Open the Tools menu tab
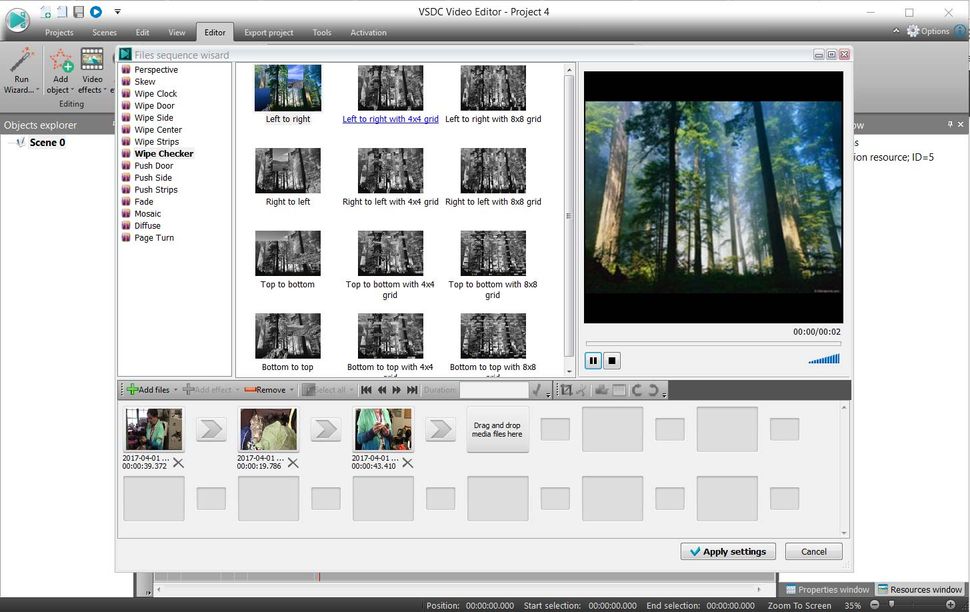The width and height of the screenshot is (970, 612). [x=321, y=32]
